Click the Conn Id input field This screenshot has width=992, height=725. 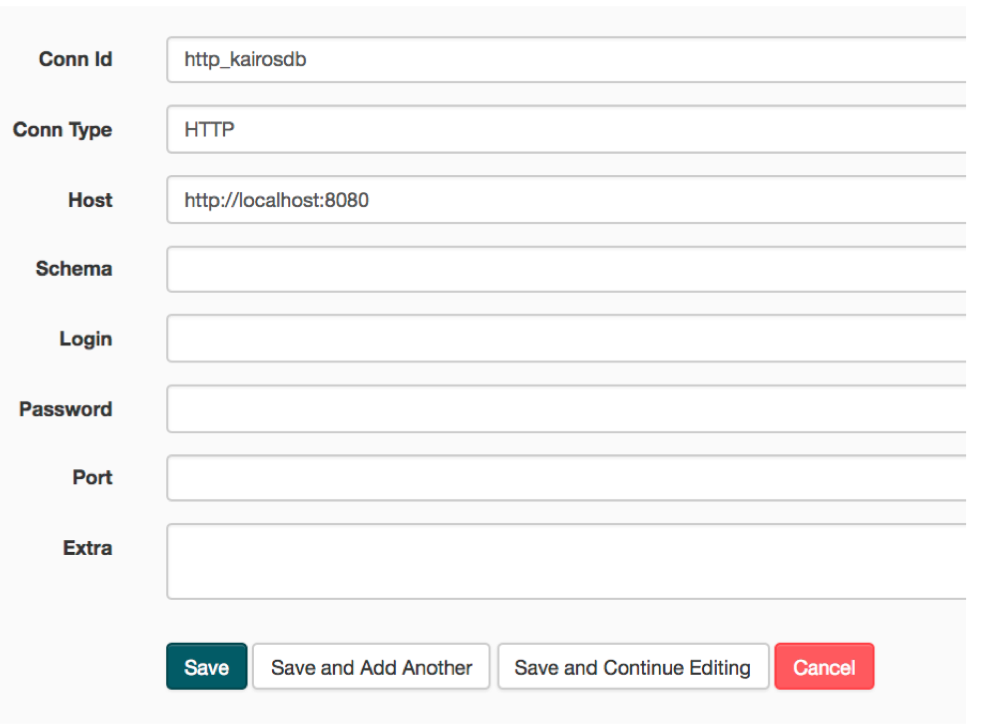click(x=565, y=60)
